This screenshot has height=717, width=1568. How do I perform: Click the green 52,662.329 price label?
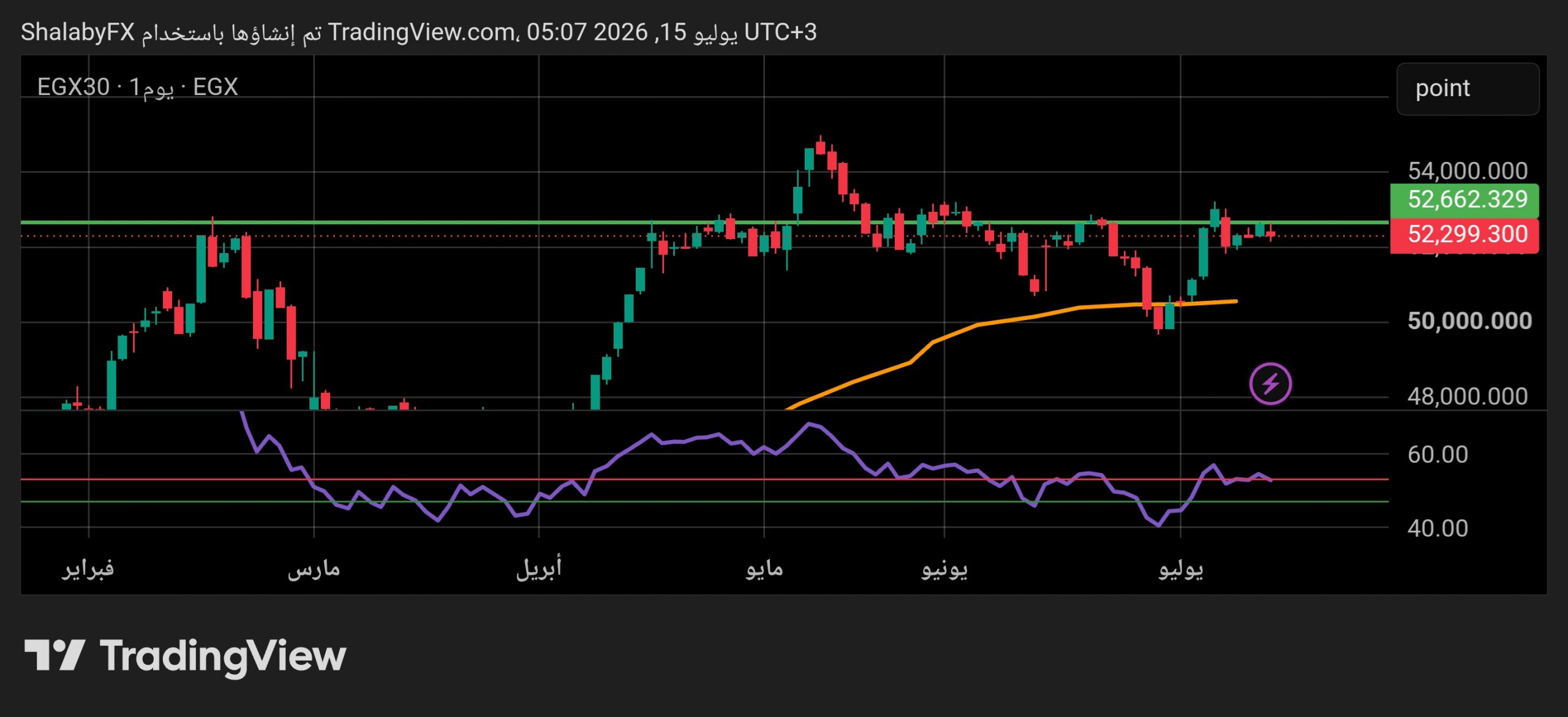pyautogui.click(x=1464, y=200)
